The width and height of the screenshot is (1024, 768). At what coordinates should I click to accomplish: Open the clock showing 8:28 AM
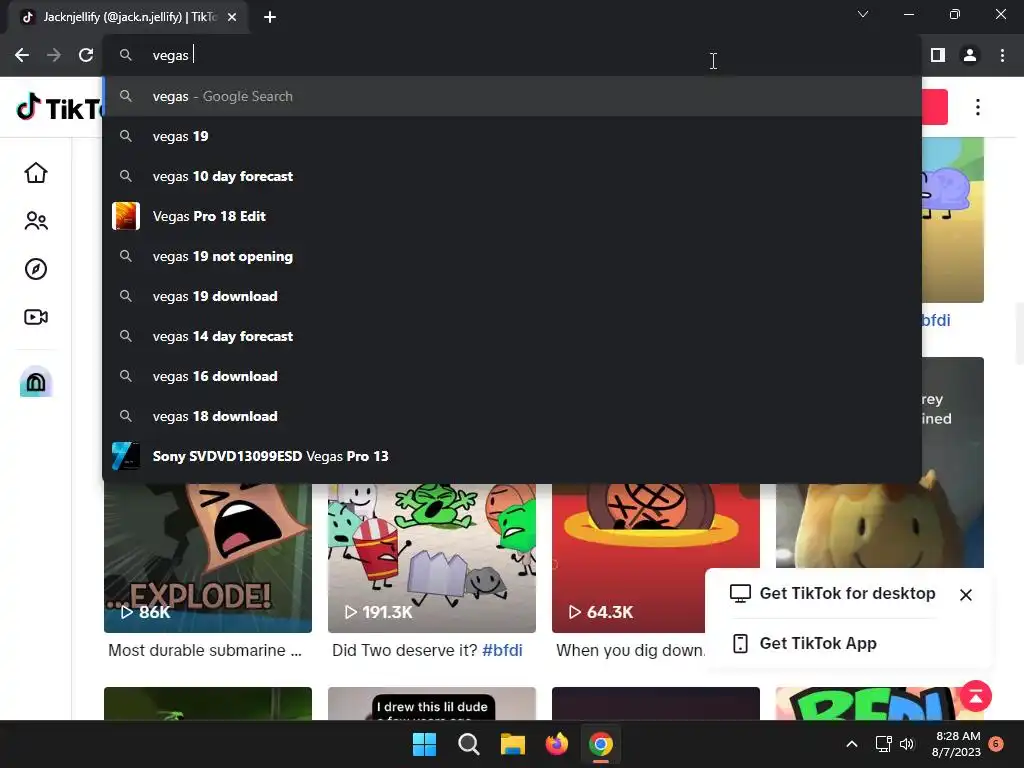point(956,744)
